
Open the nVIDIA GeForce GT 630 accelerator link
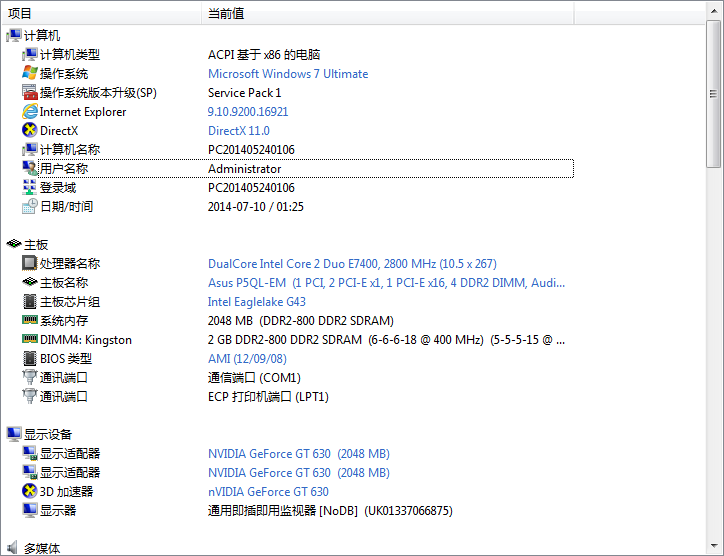coord(268,492)
